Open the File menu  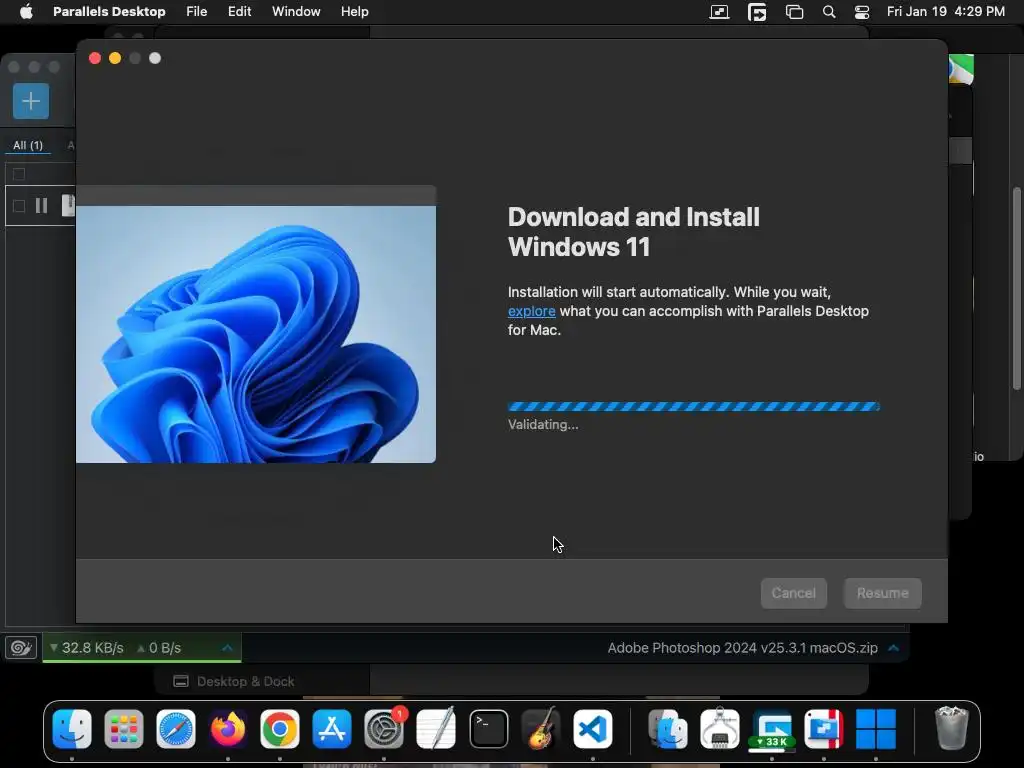click(x=197, y=12)
